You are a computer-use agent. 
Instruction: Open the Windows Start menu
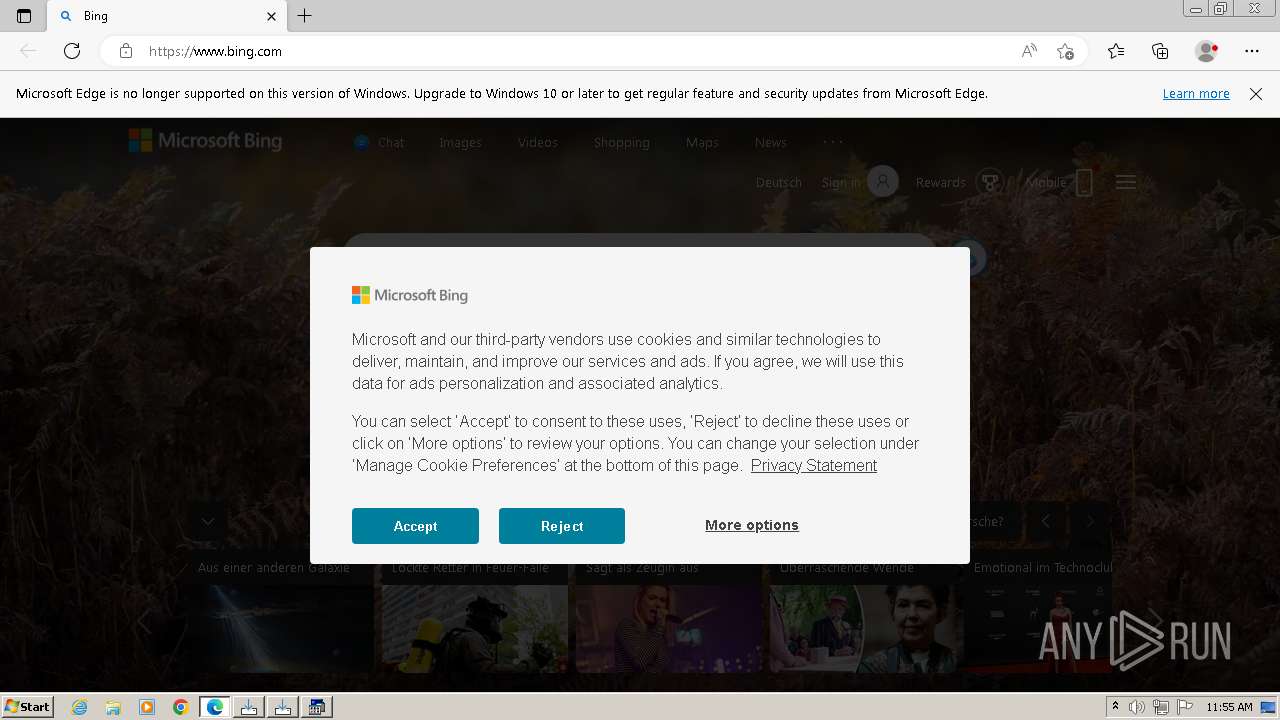click(27, 707)
